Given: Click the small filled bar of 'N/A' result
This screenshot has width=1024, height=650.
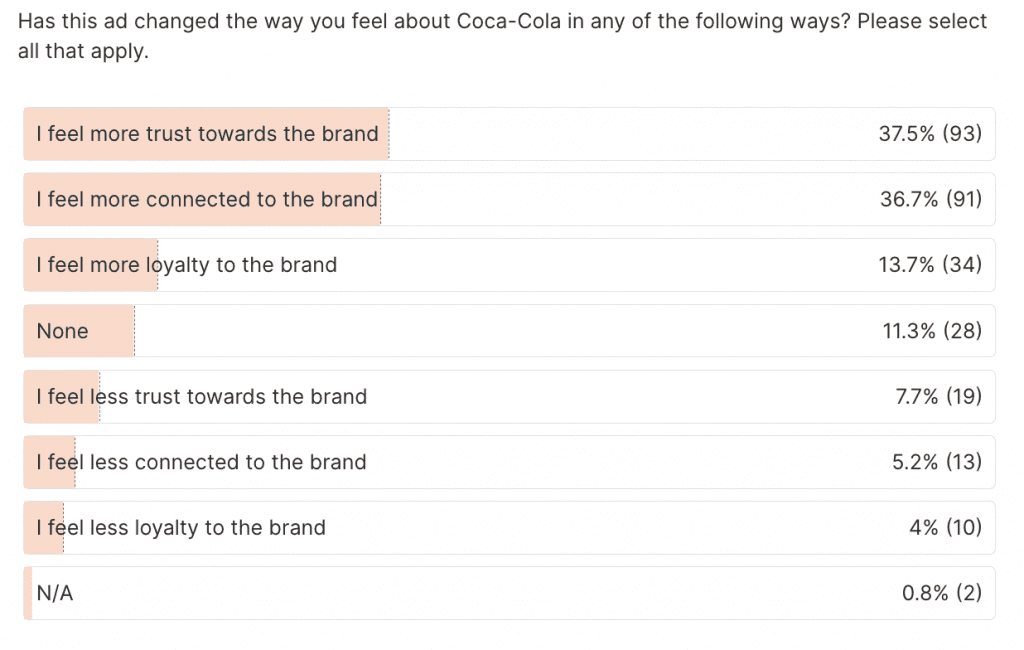Looking at the screenshot, I should 28,593.
